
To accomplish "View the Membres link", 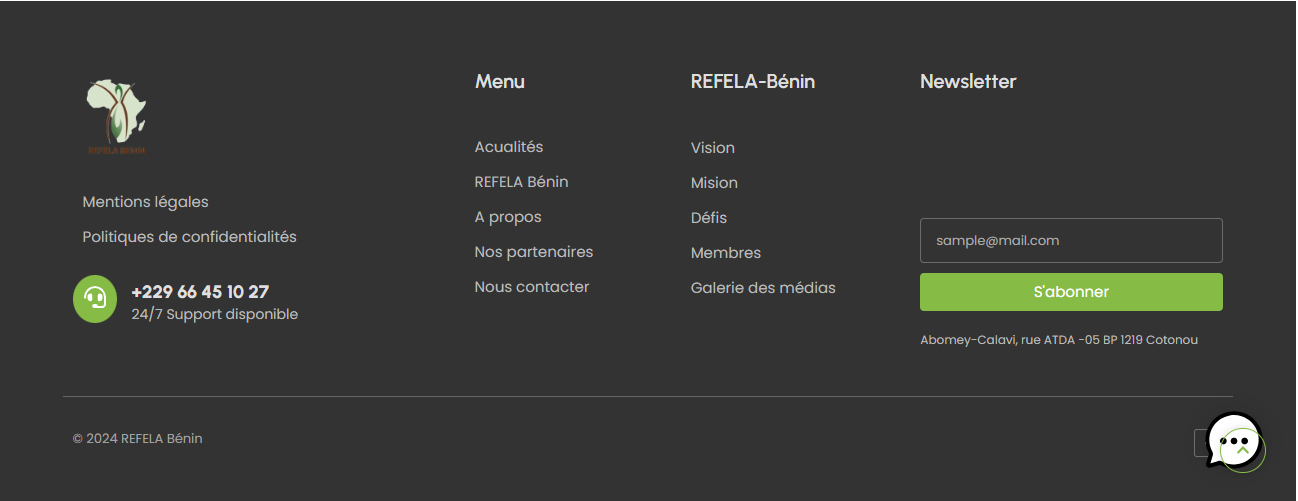I will (725, 253).
